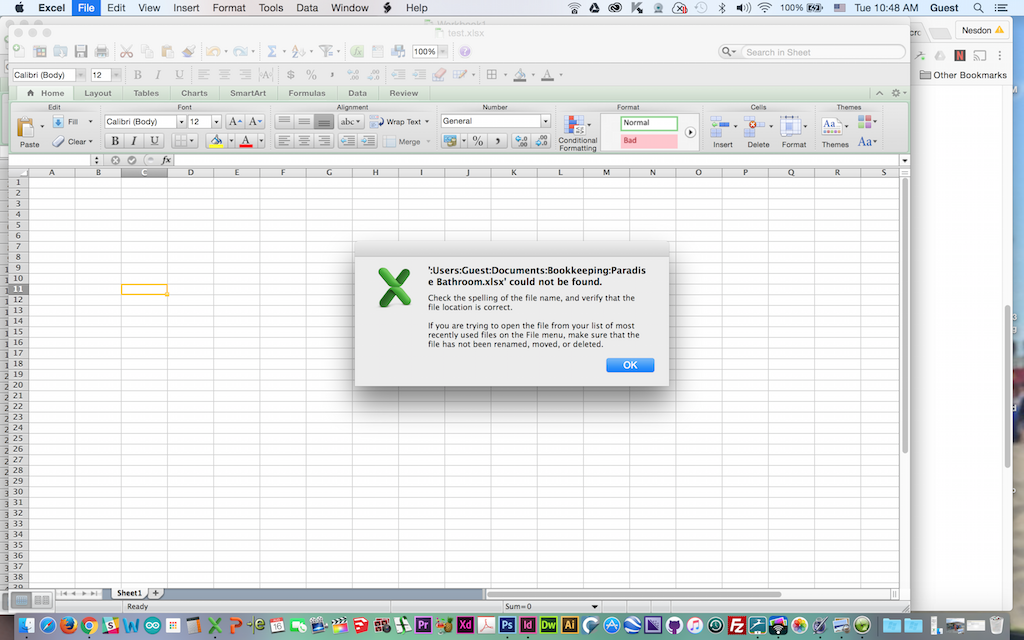The image size is (1024, 640).
Task: Open the Formula Builder fx toolbar icon
Action: tap(357, 52)
